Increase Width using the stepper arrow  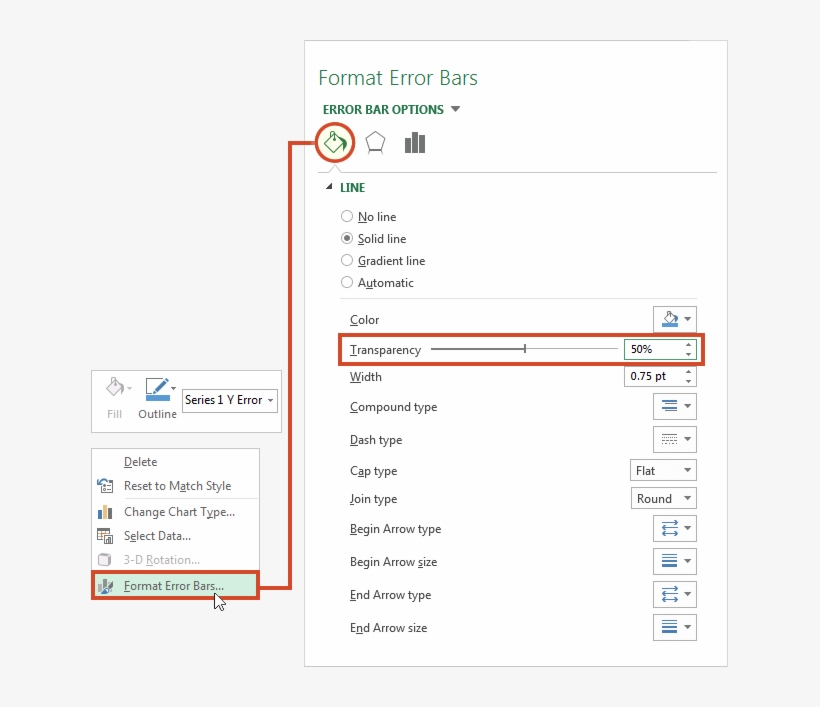click(x=689, y=372)
